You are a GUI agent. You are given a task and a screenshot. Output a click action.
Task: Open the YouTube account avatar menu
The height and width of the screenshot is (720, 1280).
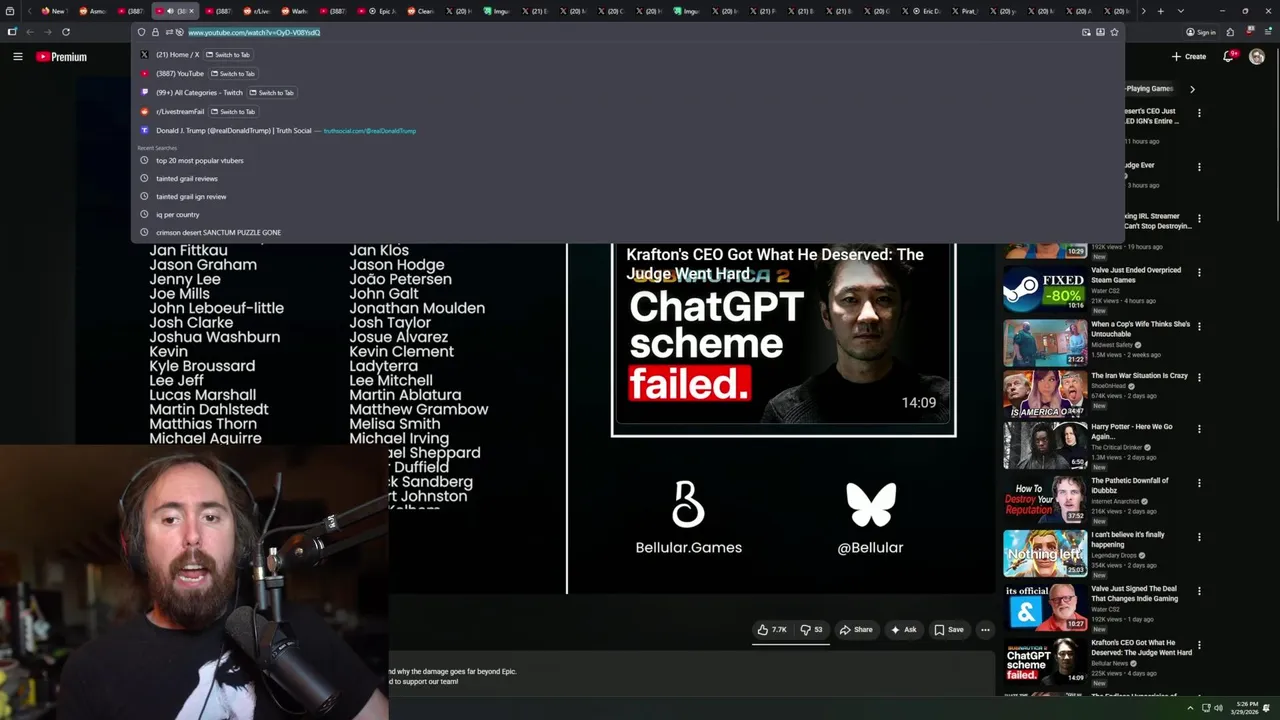pos(1257,57)
